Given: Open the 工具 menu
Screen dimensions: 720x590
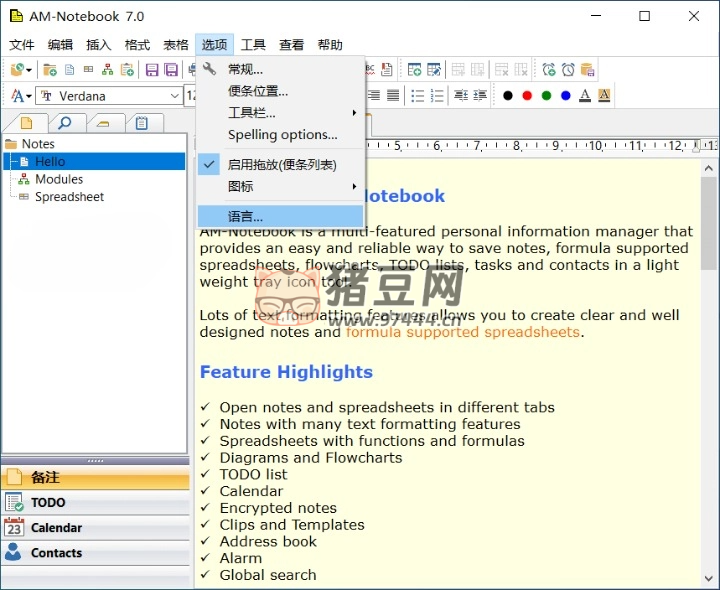Looking at the screenshot, I should point(253,45).
